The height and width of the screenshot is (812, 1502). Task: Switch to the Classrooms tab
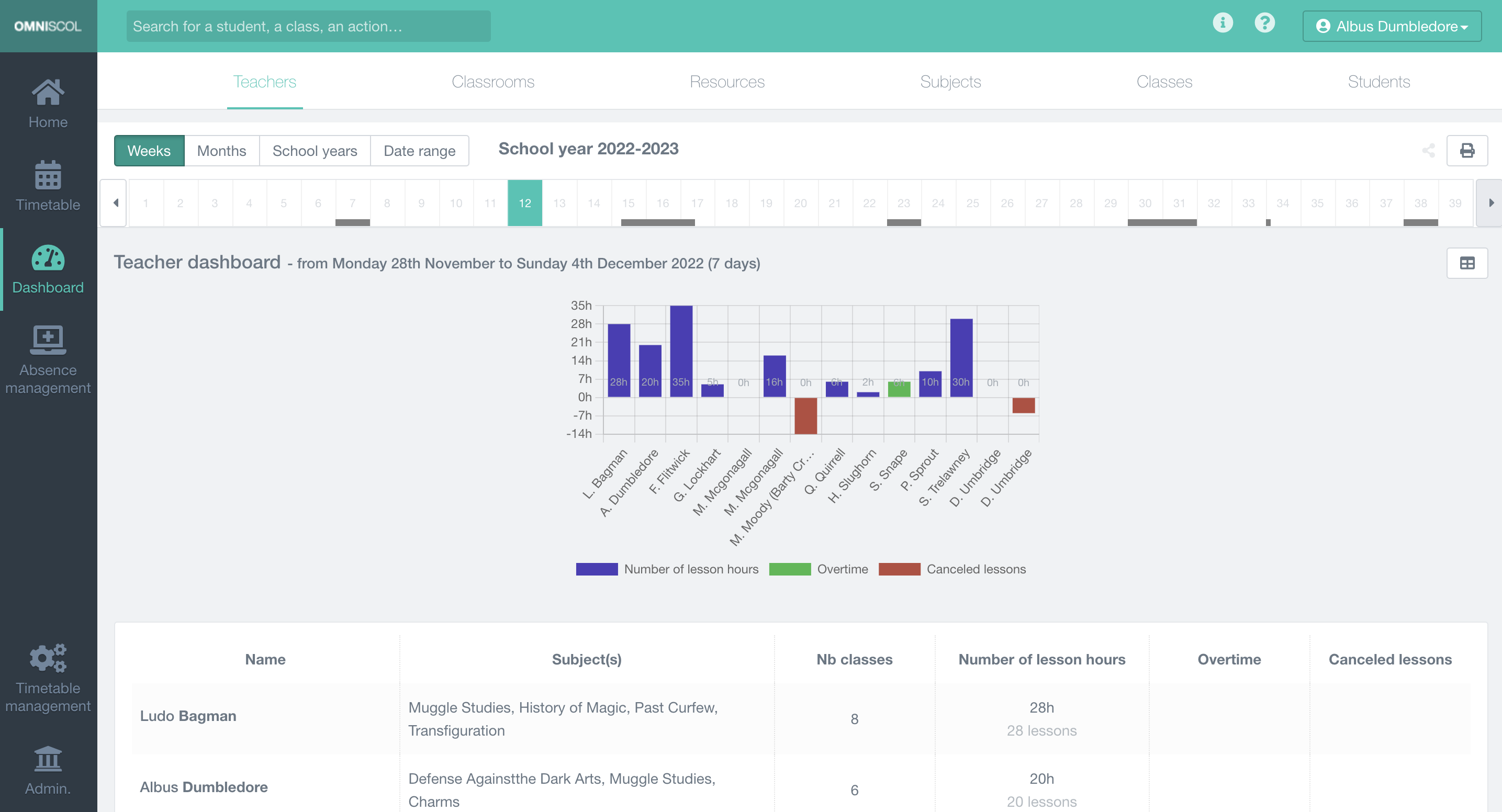492,82
